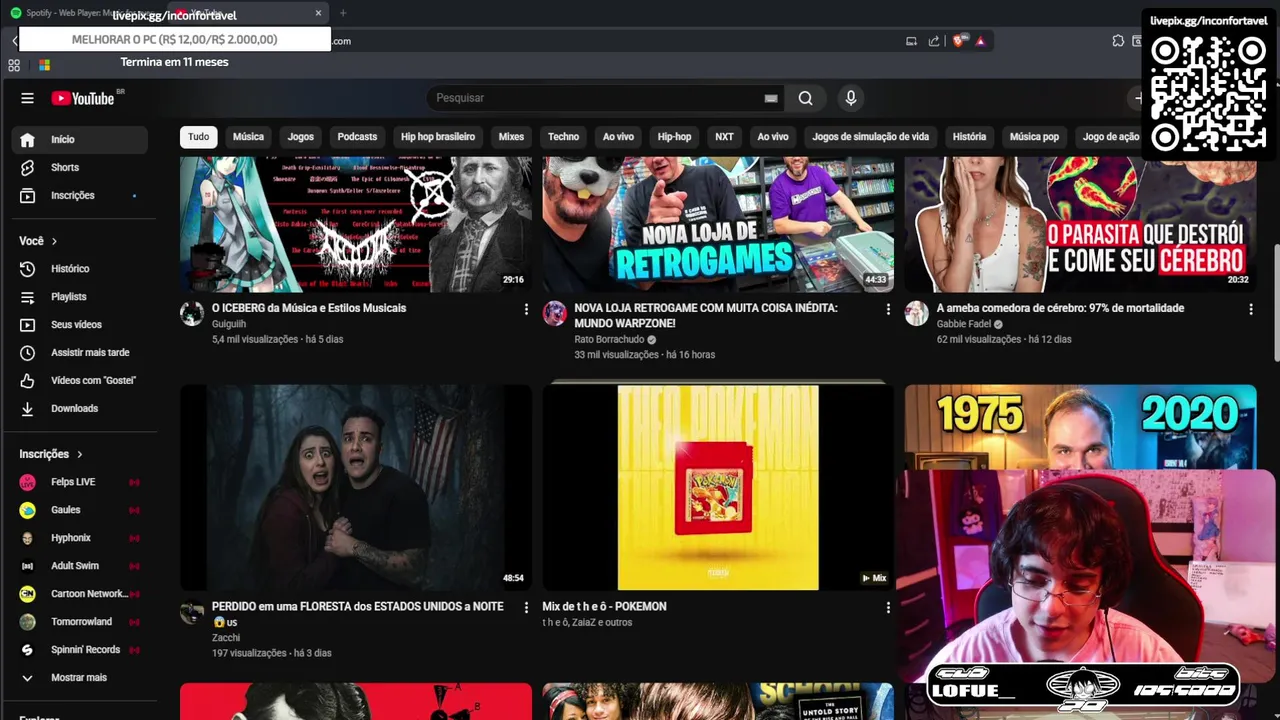Select the Mixes filter chip
This screenshot has height=720, width=1280.
tap(511, 137)
